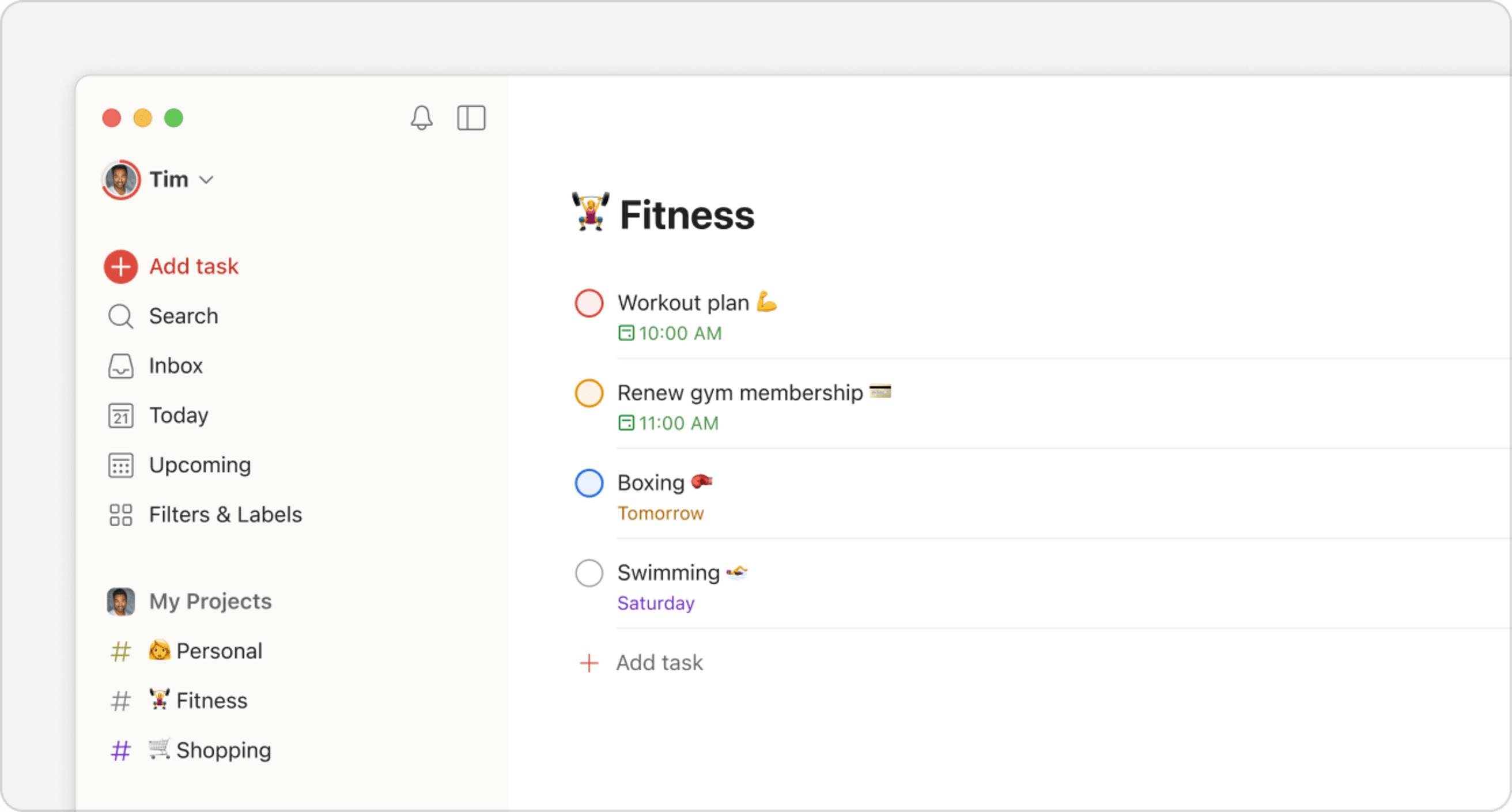Click the Upcoming calendar grid icon
Screen dimensions: 1512x812
pyautogui.click(x=121, y=465)
